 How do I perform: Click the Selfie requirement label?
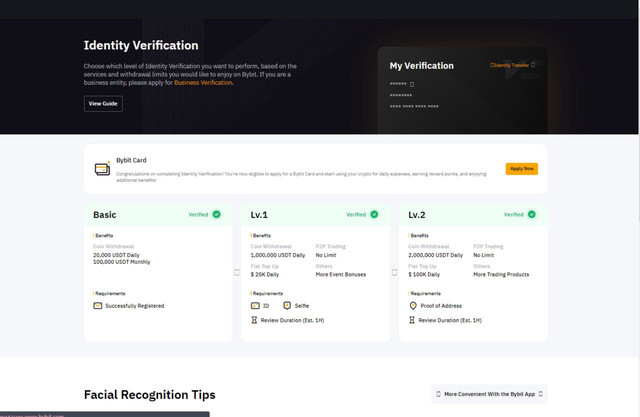302,306
